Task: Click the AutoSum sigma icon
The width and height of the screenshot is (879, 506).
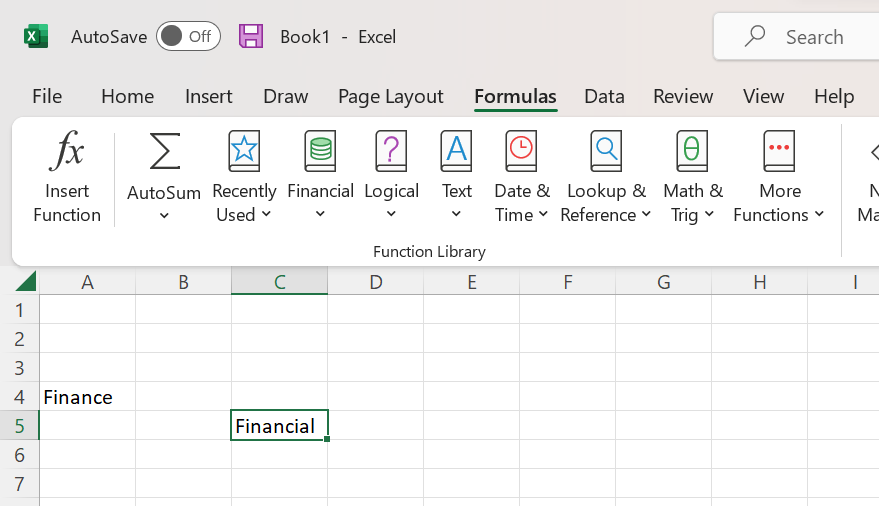Action: pyautogui.click(x=164, y=152)
